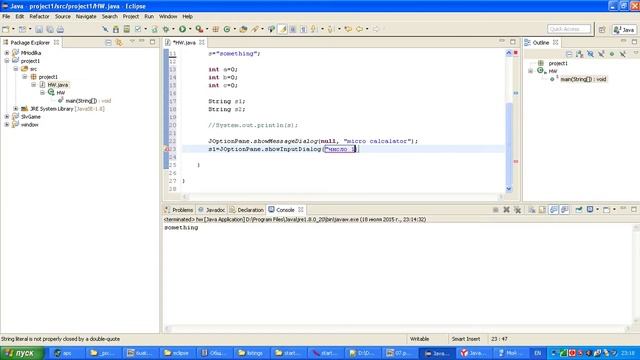Expand the SlvGame project node
This screenshot has height=360, width=640.
(x=7, y=117)
